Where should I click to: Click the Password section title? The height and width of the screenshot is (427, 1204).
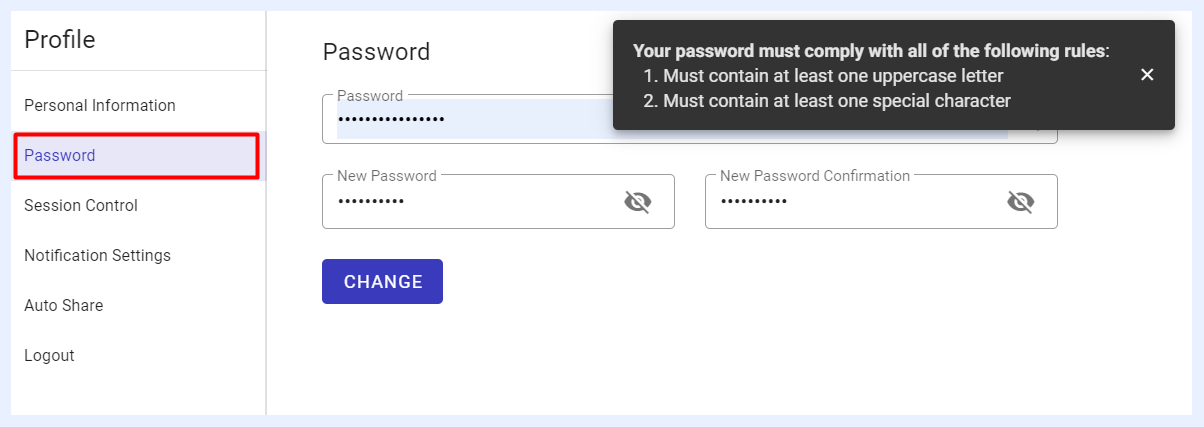point(376,52)
